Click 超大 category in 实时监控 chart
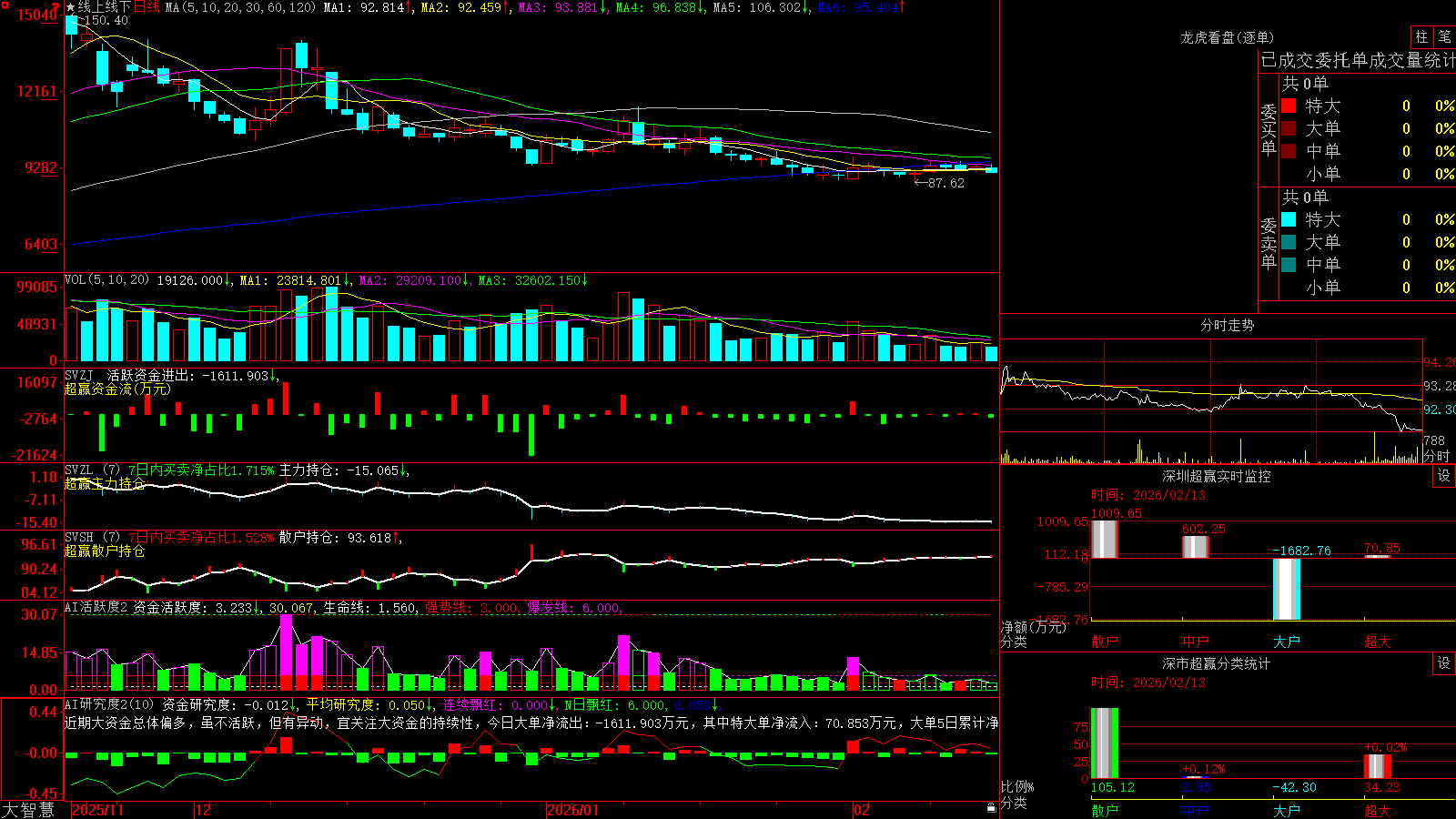1456x819 pixels. pos(1377,642)
